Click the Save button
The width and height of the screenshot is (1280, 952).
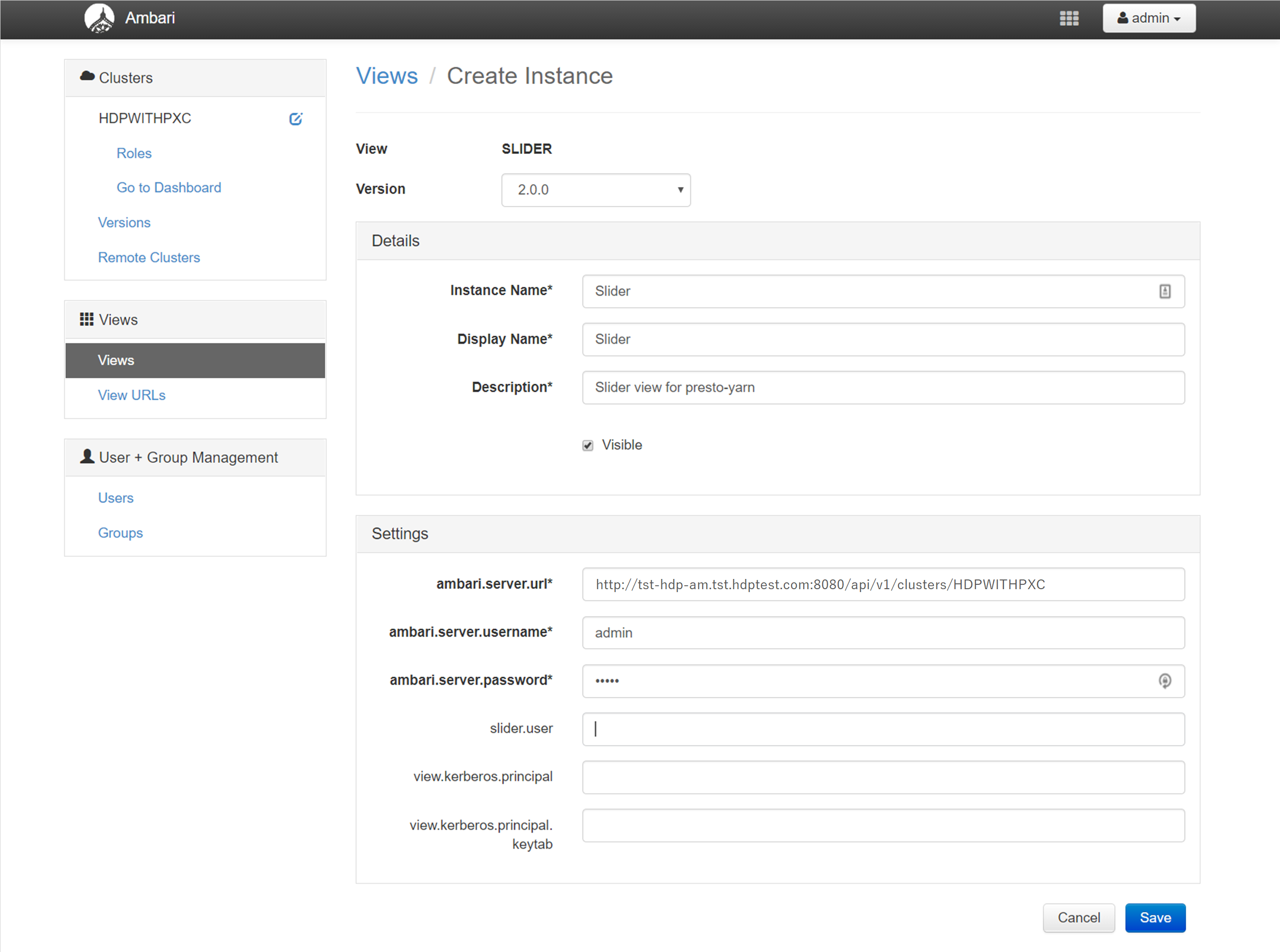[x=1155, y=918]
